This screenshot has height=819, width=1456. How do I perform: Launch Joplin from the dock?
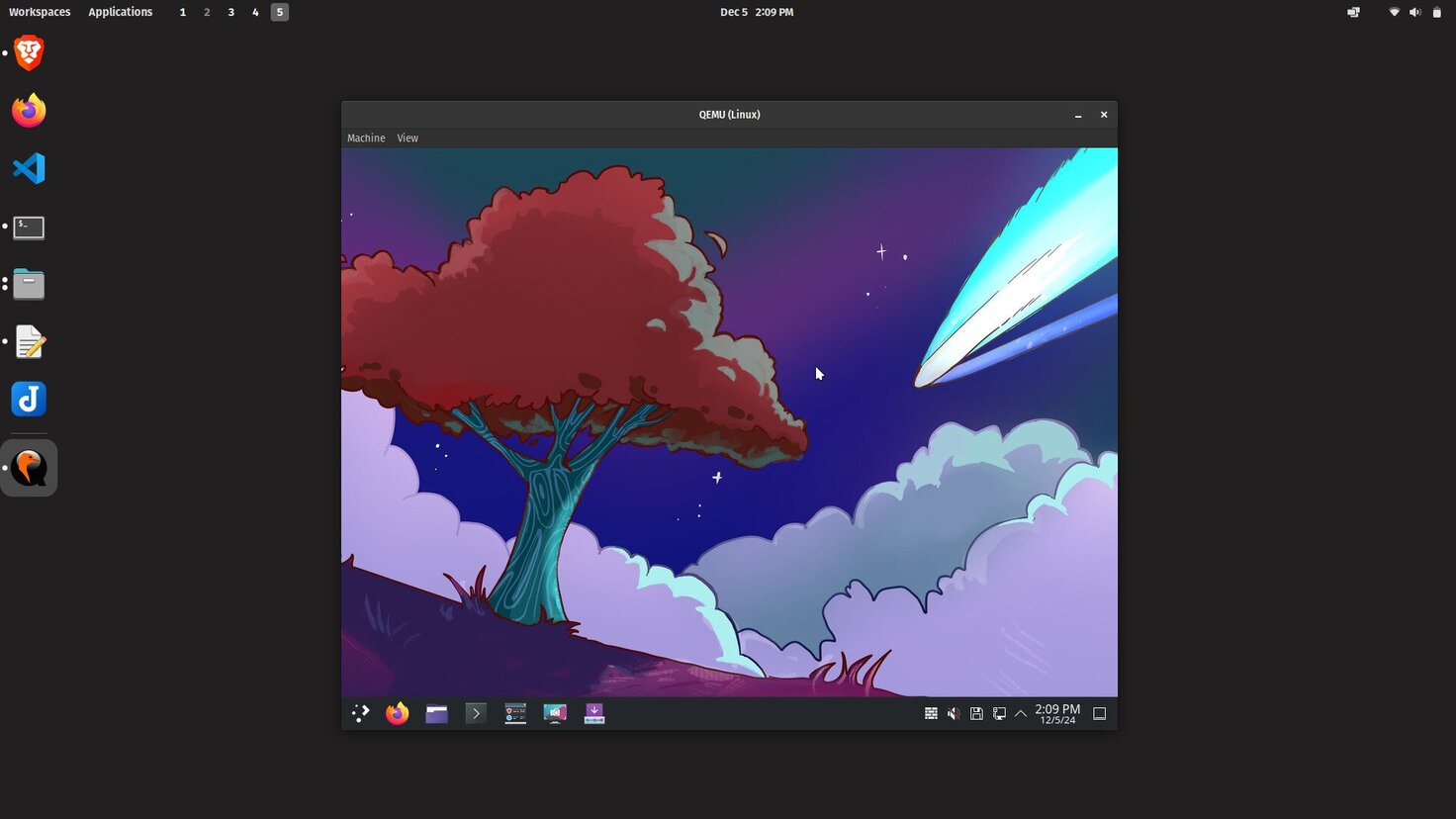[x=29, y=399]
